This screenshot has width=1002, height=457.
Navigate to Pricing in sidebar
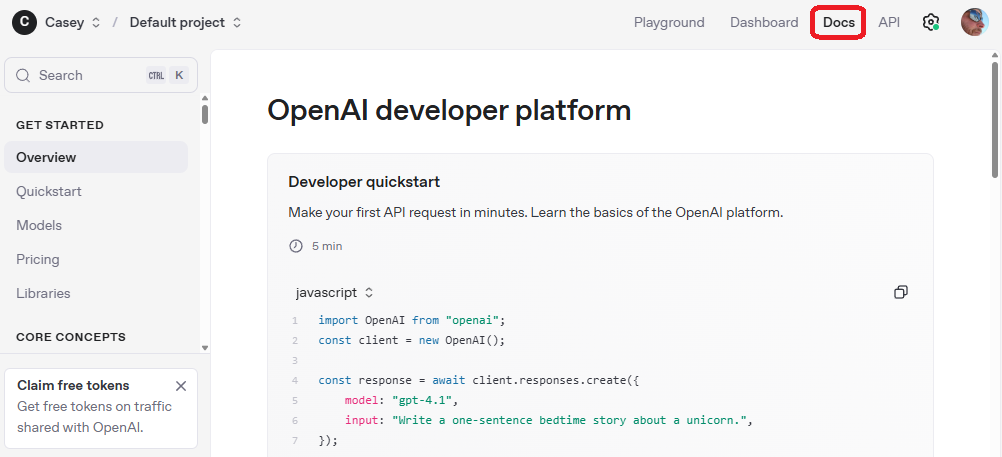click(x=38, y=259)
